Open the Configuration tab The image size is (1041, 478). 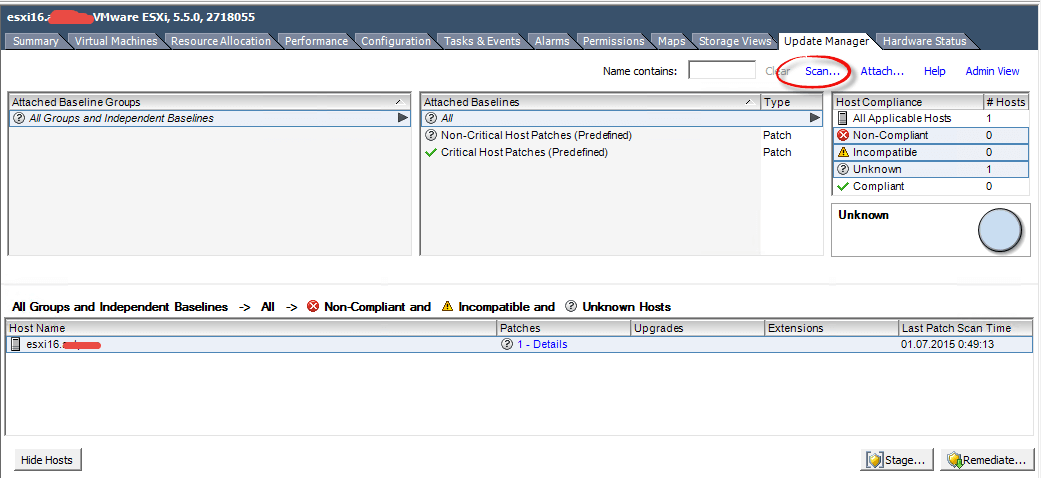(x=396, y=41)
